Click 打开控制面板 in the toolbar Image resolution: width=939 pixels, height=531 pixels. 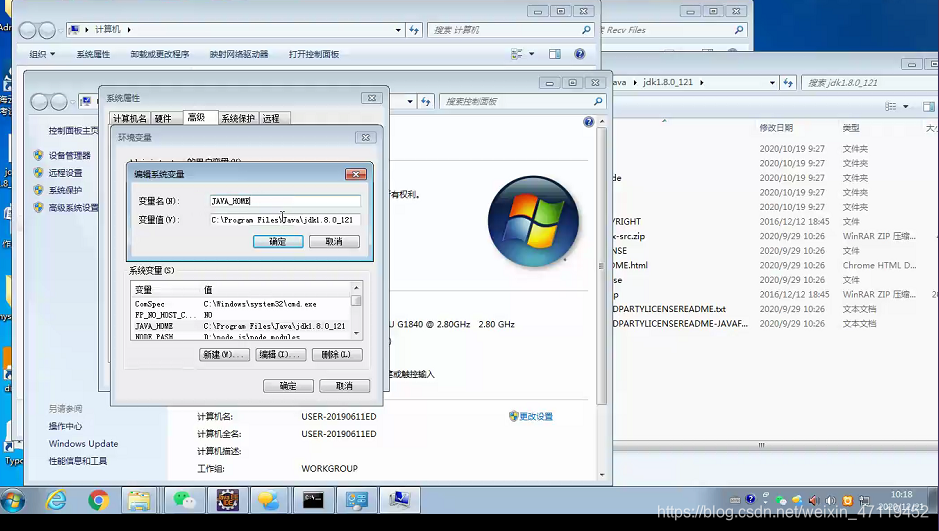click(314, 54)
